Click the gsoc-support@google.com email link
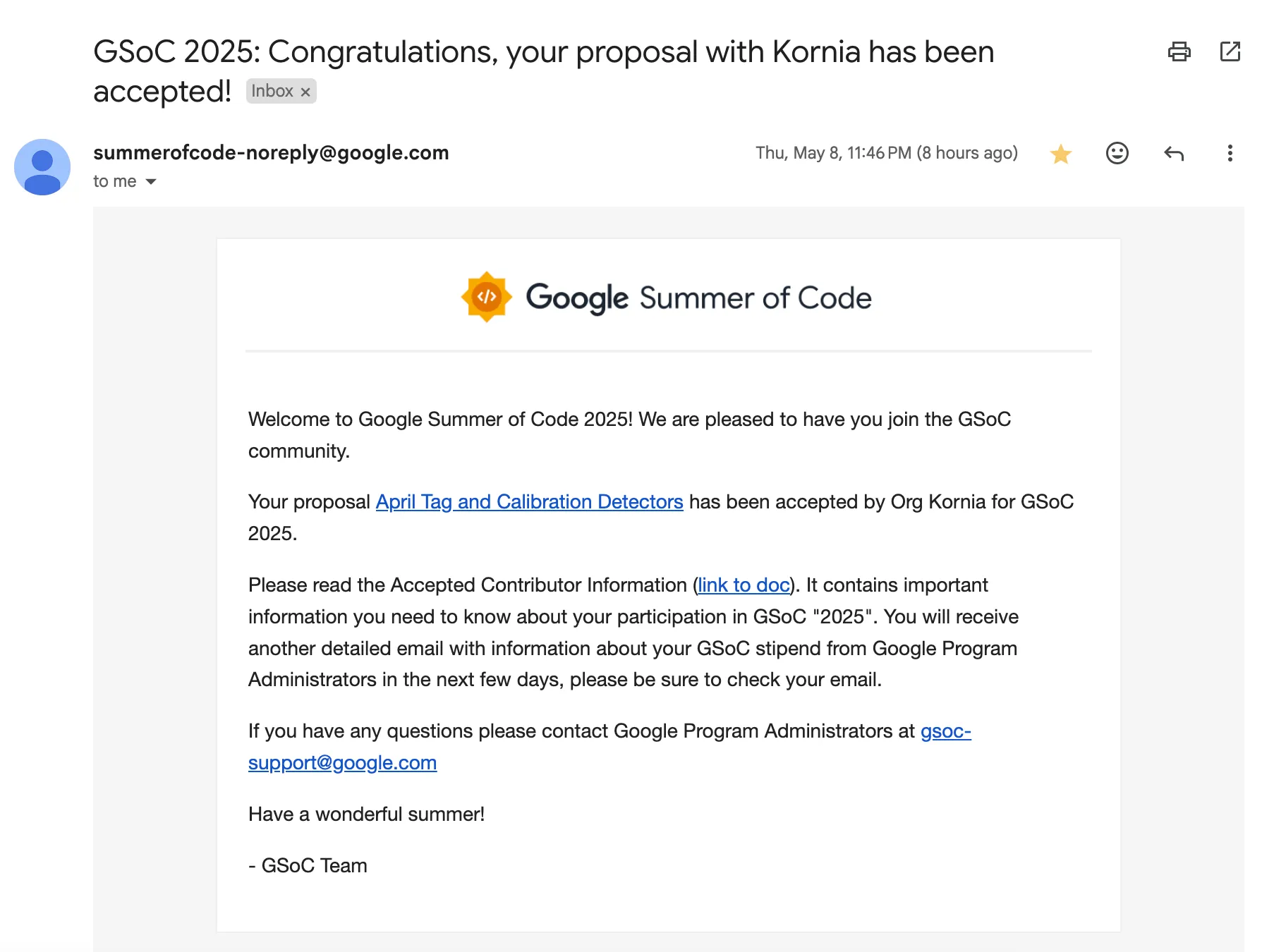 tap(342, 762)
